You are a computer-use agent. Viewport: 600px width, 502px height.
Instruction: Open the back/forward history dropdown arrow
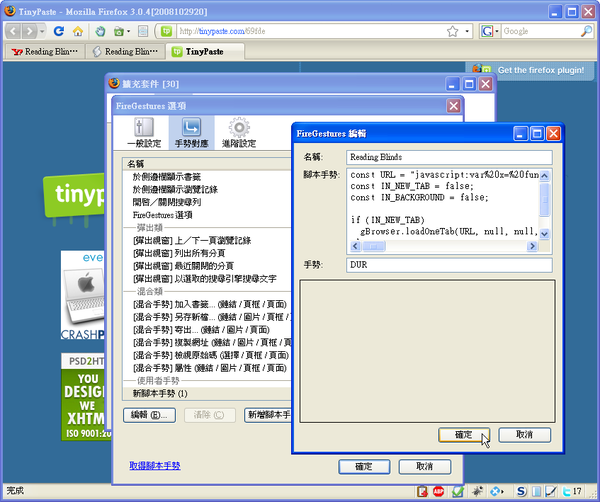[42, 31]
